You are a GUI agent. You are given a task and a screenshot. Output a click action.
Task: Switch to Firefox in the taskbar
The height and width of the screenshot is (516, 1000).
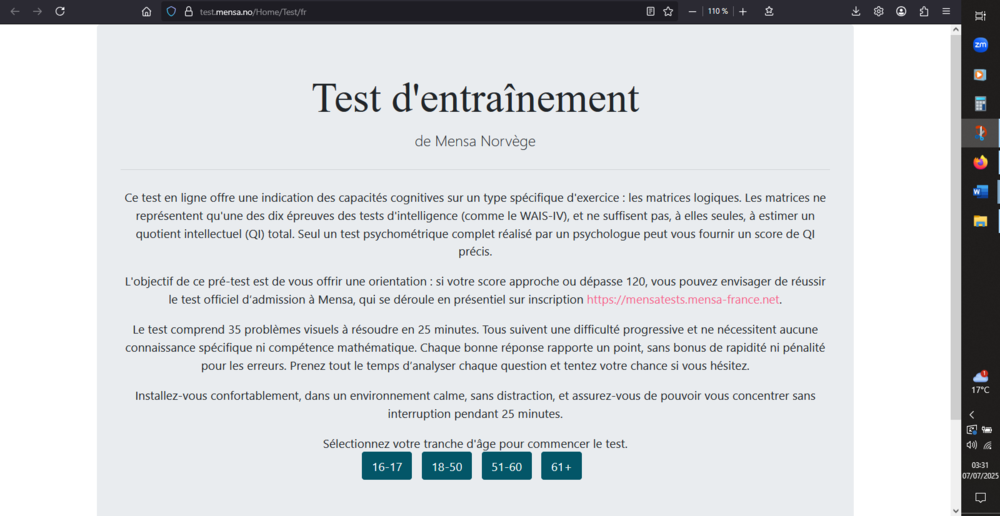[x=980, y=162]
